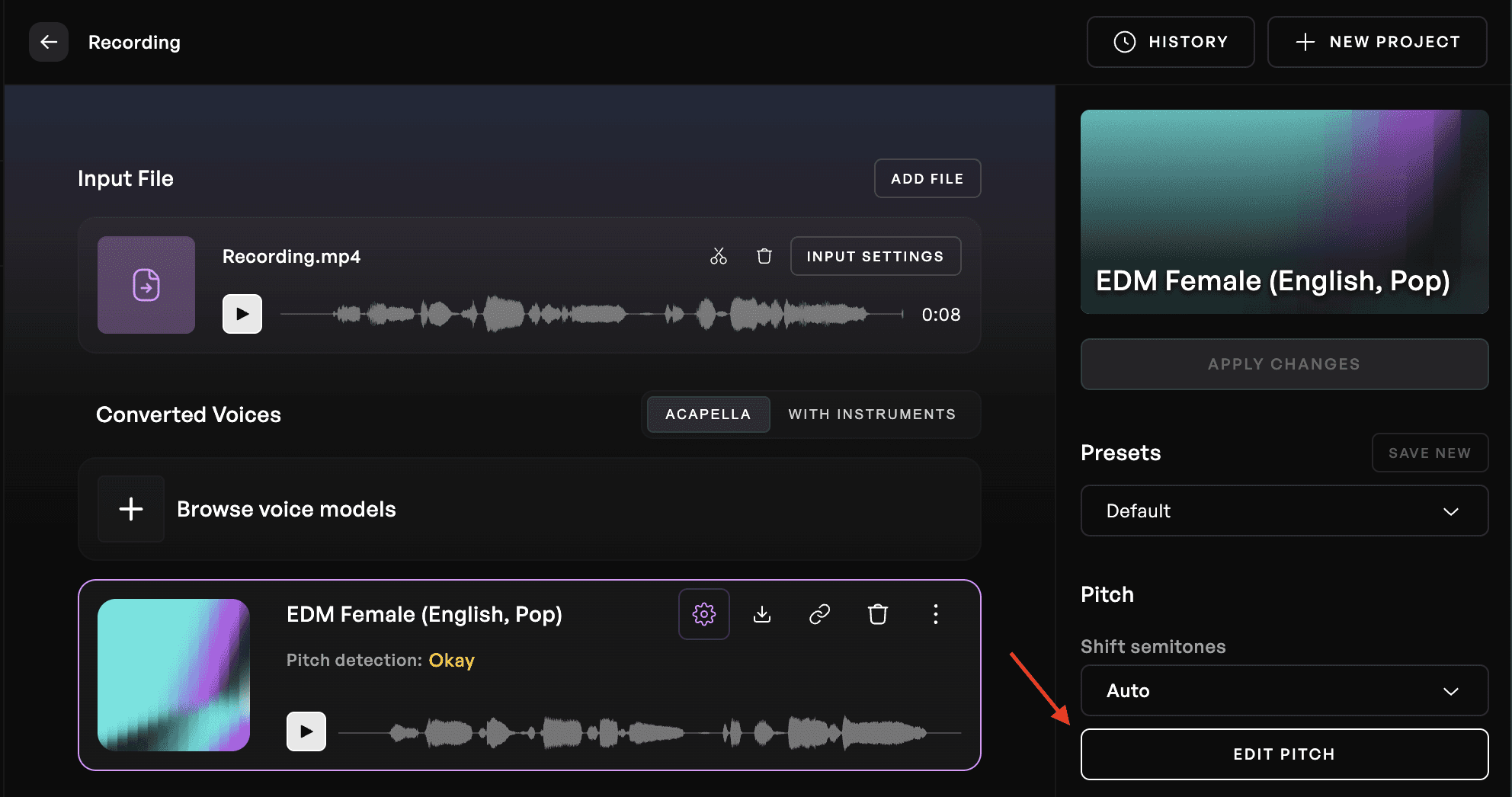This screenshot has width=1512, height=797.
Task: Click the Pitch detection Okay status
Action: (452, 660)
